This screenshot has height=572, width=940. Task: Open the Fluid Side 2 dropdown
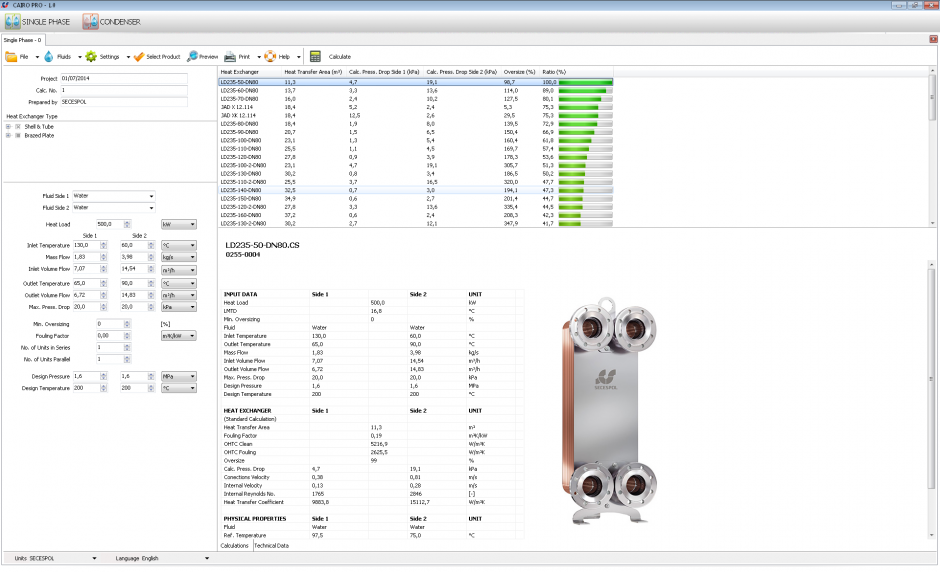click(114, 207)
